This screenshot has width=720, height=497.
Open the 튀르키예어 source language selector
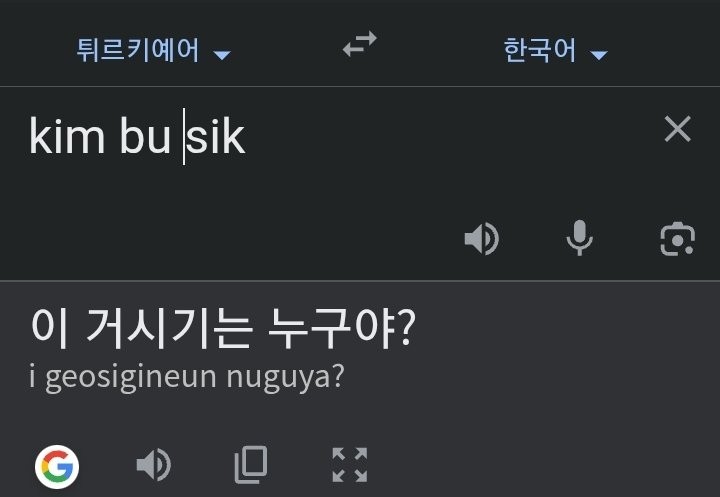(138, 51)
